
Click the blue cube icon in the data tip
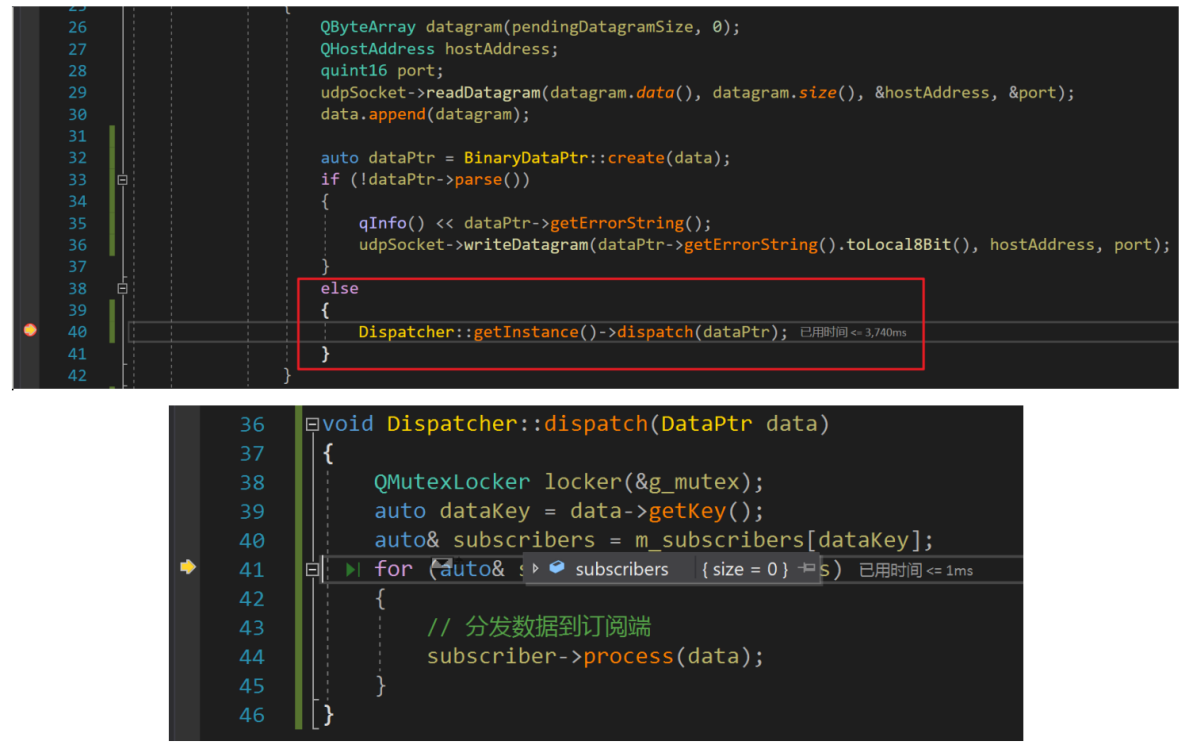(x=557, y=568)
